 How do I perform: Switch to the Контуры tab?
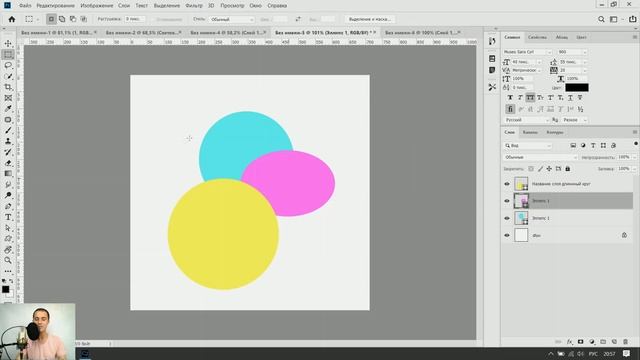click(x=555, y=132)
